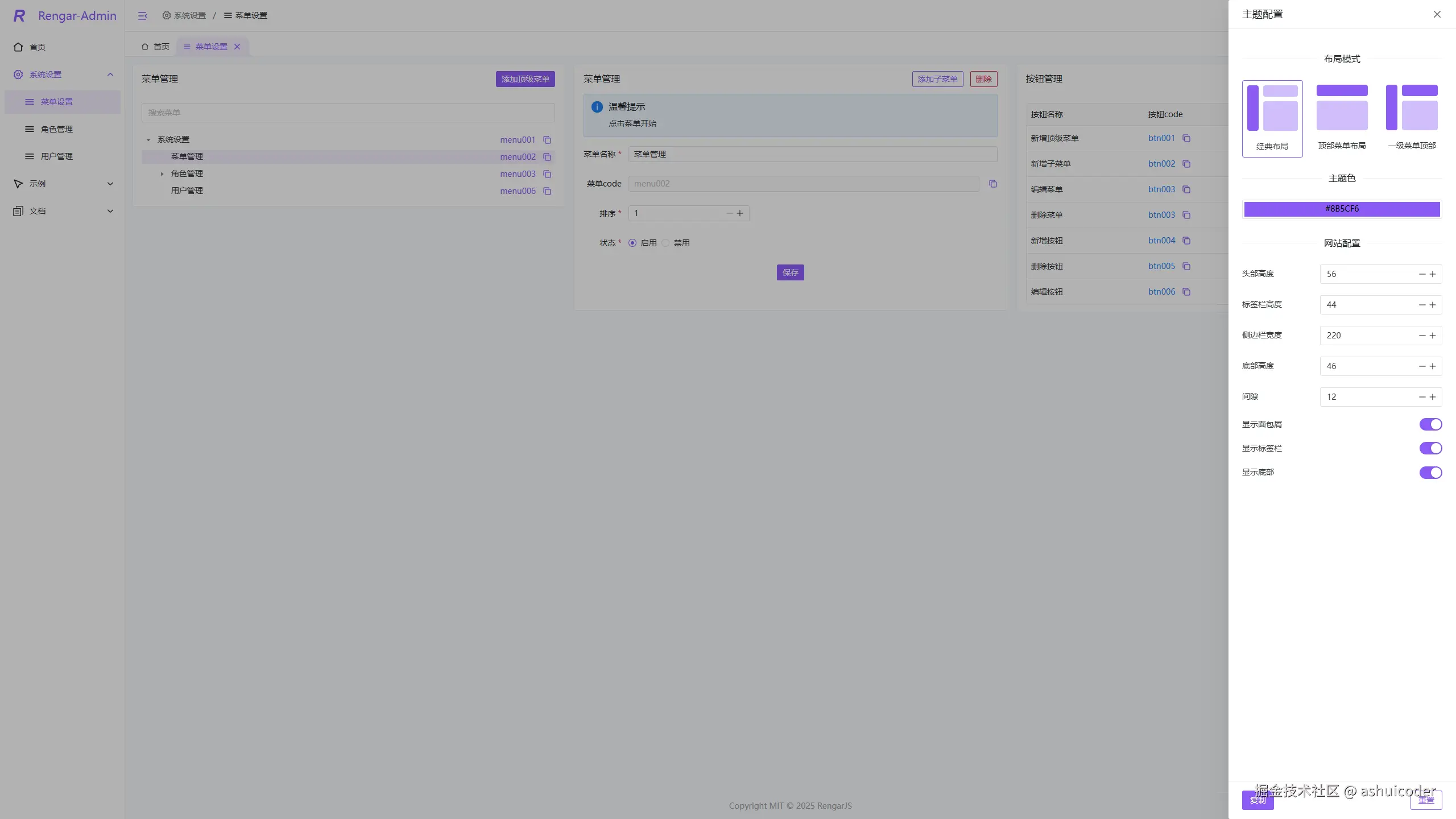Copy the menu001 code icon

[547, 140]
